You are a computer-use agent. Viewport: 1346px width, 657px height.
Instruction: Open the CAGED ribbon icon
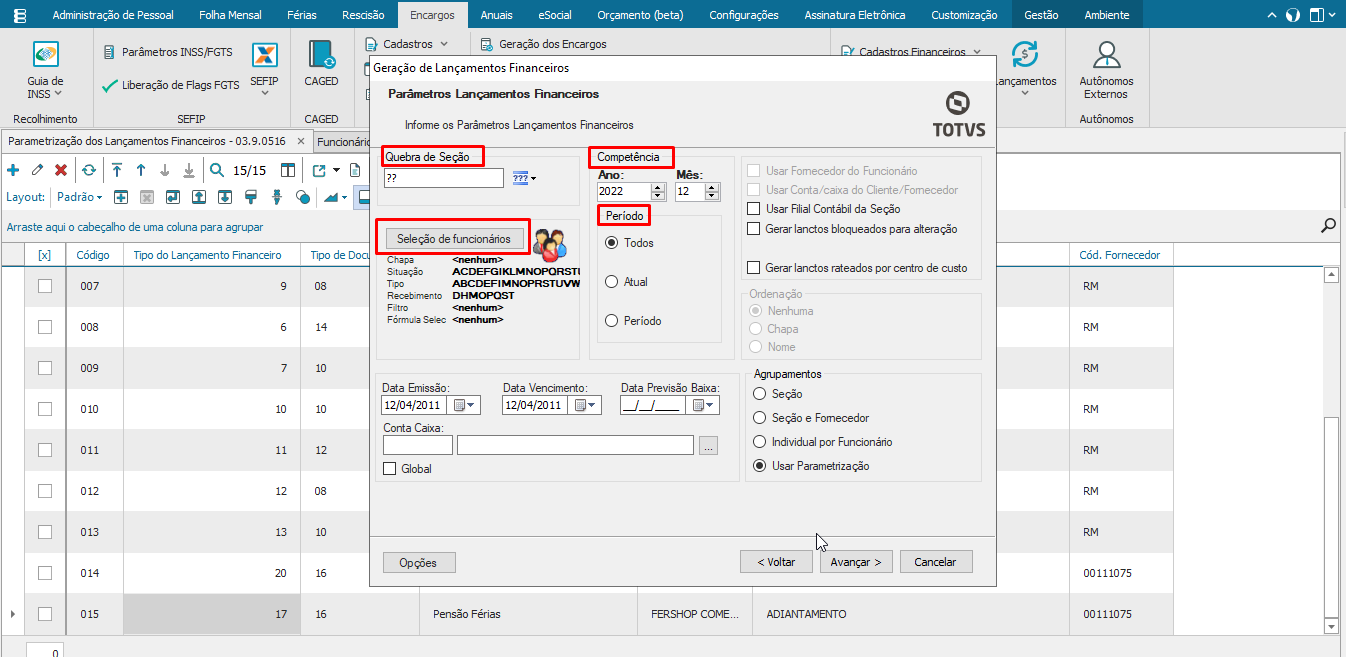[x=321, y=55]
